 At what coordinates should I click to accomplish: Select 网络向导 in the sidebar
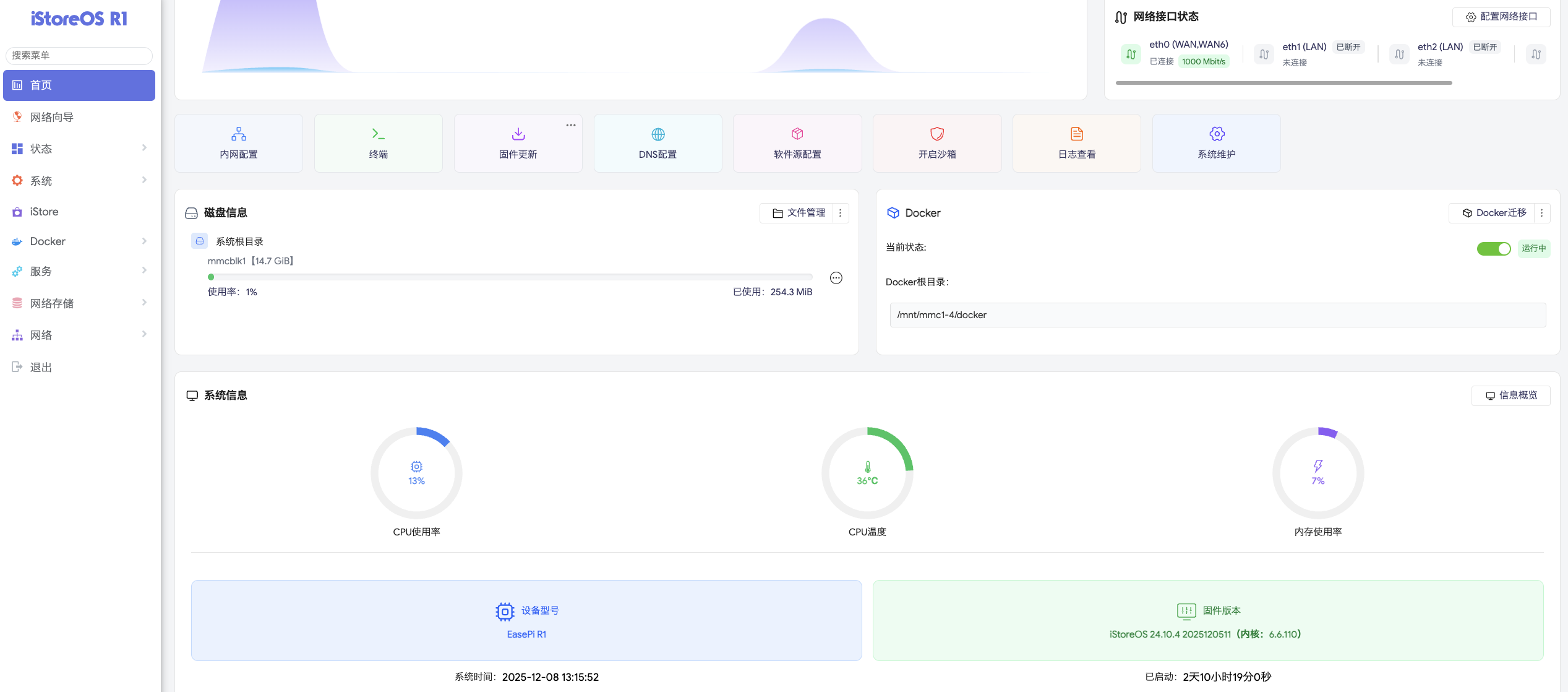(x=52, y=117)
